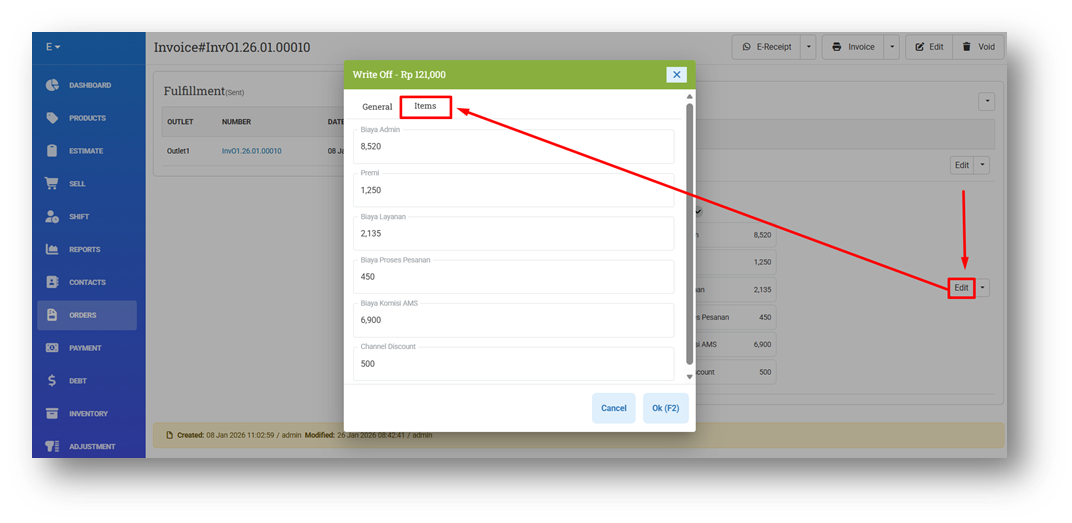This screenshot has width=1072, height=523.
Task: Click the dialog vertical scrollbar thumb
Action: (689, 234)
